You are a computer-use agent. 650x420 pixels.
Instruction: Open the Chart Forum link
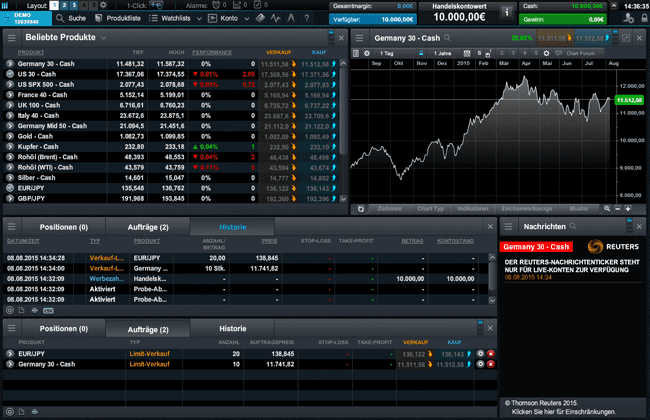pos(575,53)
